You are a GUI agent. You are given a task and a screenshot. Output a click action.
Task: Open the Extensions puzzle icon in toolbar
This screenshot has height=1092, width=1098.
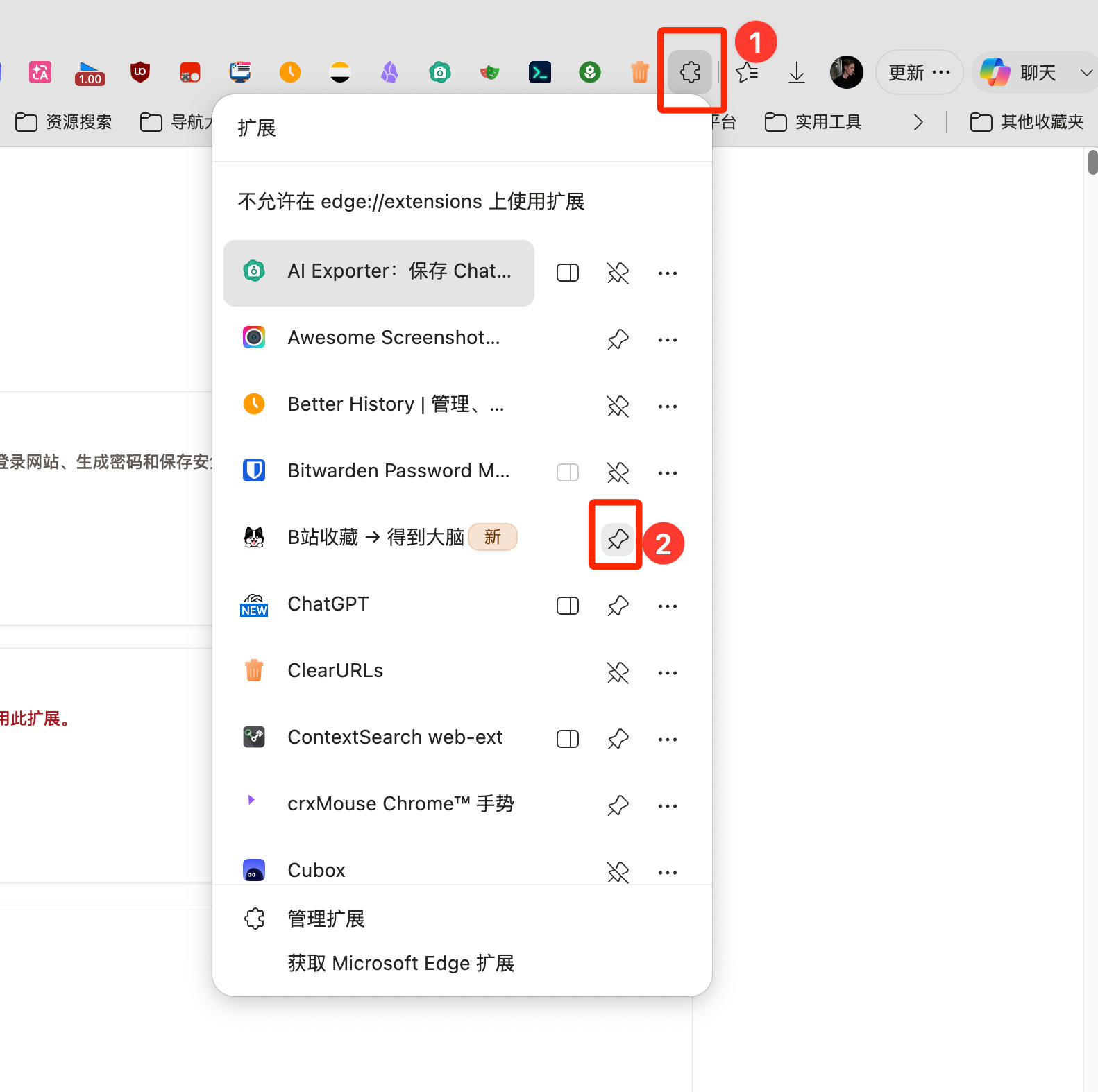click(690, 71)
